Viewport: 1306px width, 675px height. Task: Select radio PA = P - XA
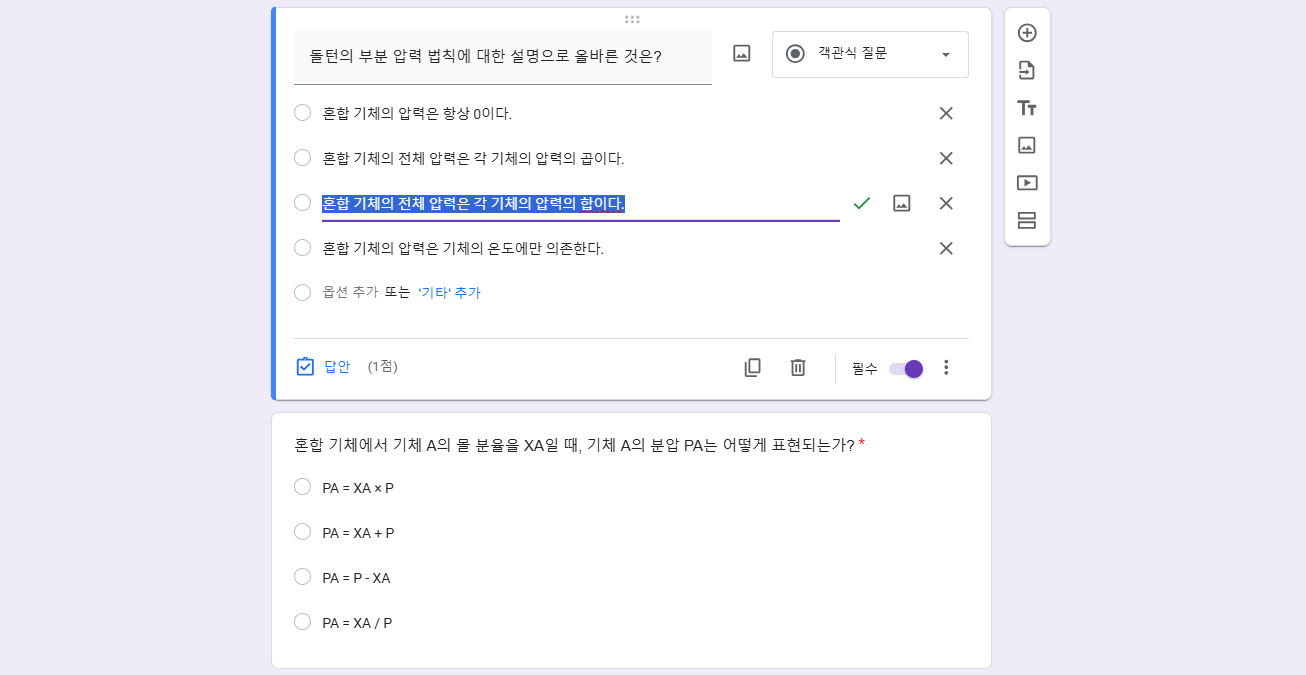coord(303,577)
